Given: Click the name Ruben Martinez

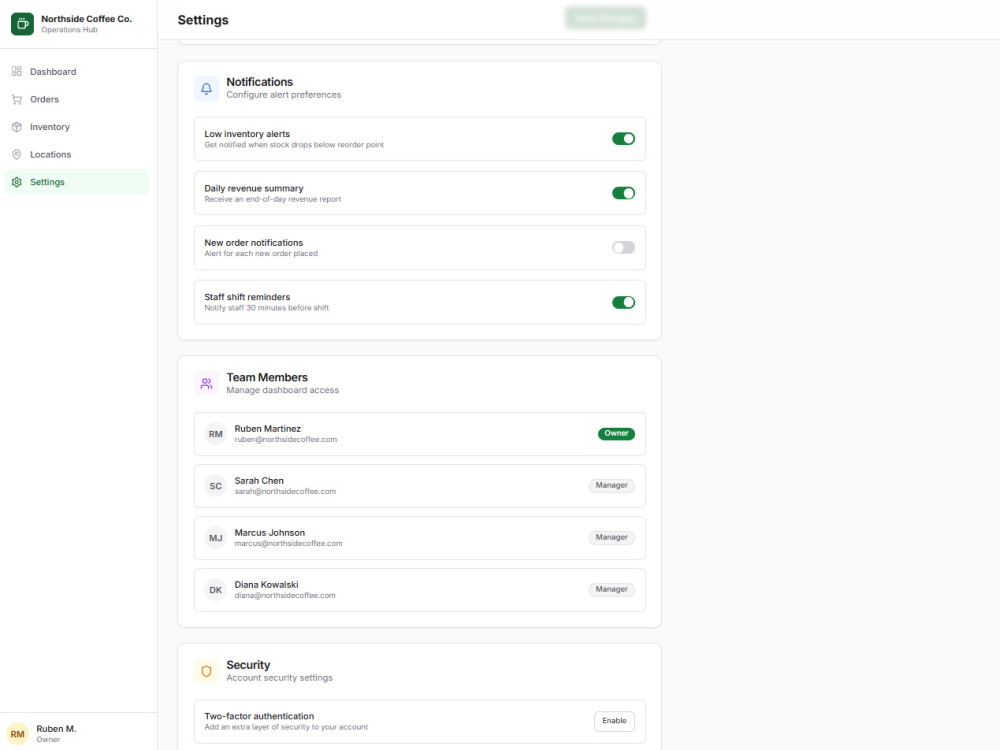Looking at the screenshot, I should (x=267, y=429).
